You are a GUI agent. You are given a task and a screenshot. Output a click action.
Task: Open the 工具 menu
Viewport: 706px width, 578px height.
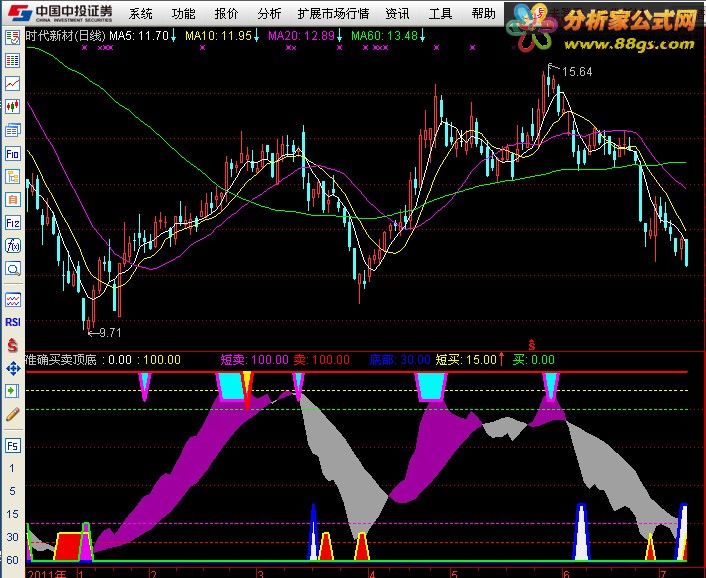(x=440, y=14)
